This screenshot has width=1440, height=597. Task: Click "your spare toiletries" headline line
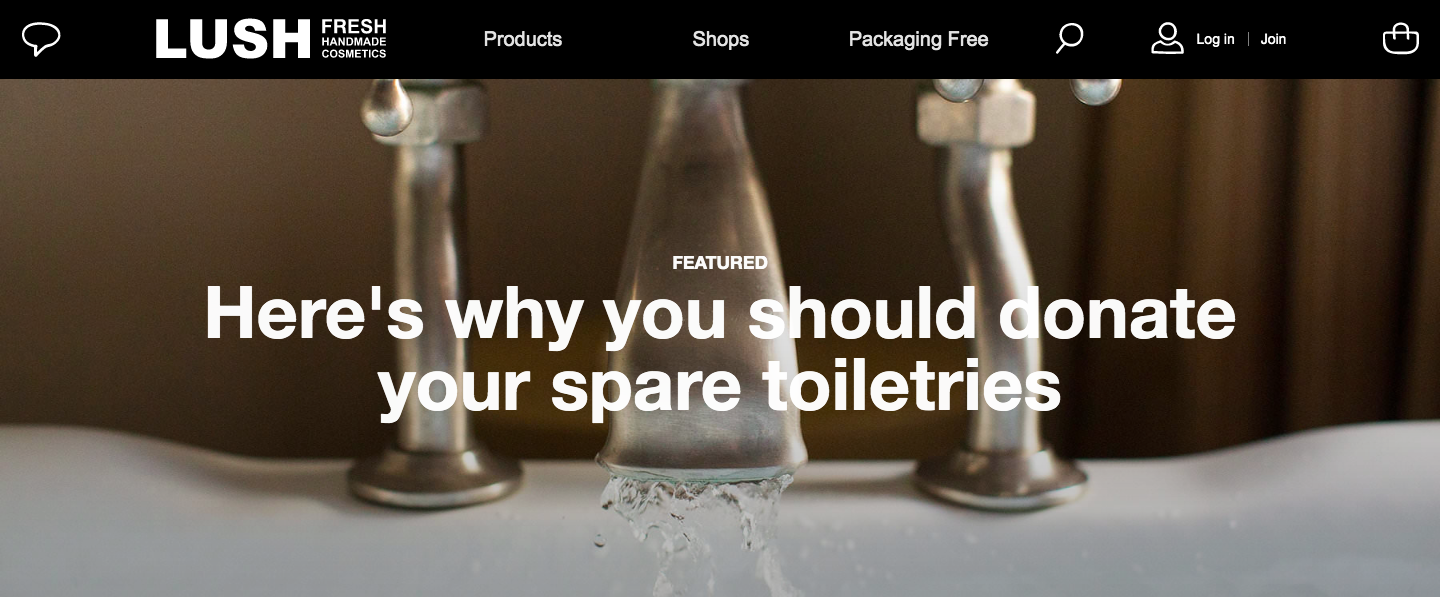coord(720,386)
